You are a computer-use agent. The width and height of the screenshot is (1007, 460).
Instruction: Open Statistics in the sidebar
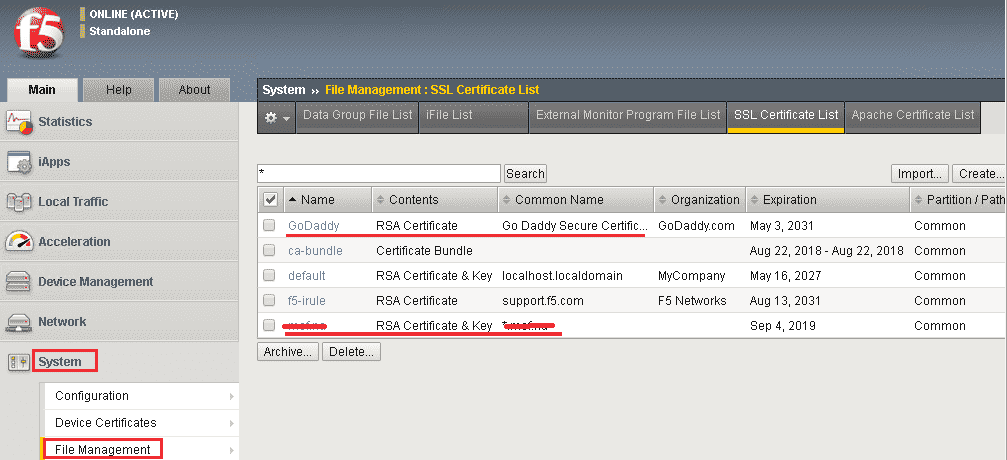(65, 121)
